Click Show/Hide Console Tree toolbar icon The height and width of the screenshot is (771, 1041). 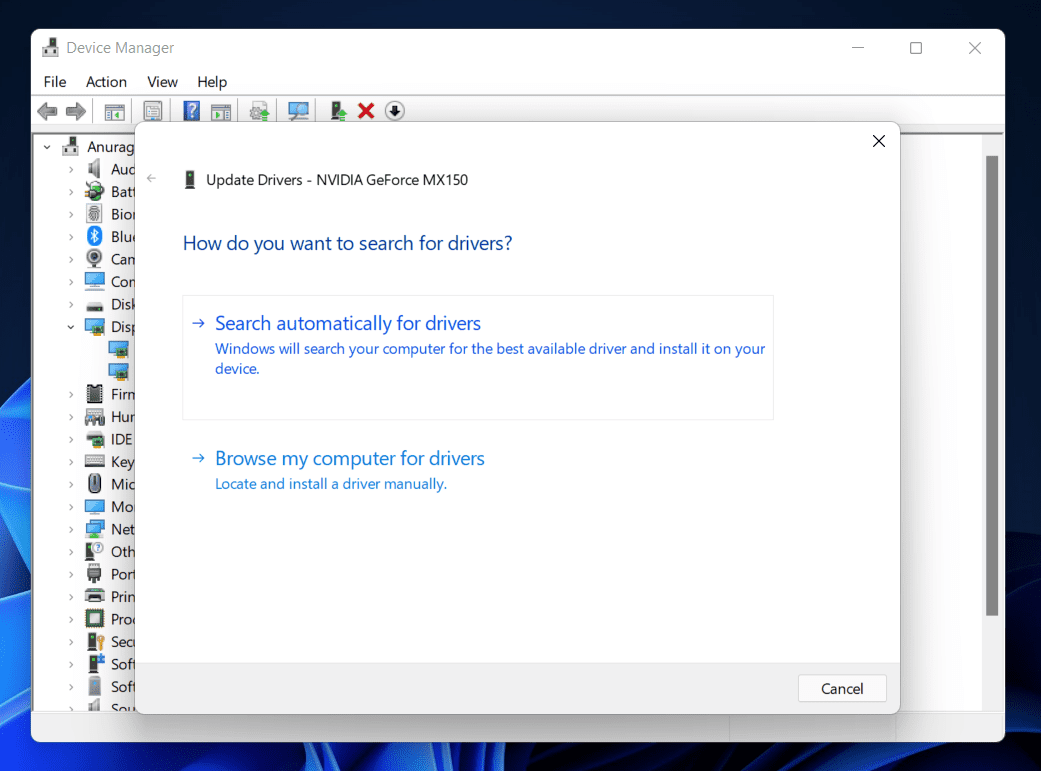(114, 111)
